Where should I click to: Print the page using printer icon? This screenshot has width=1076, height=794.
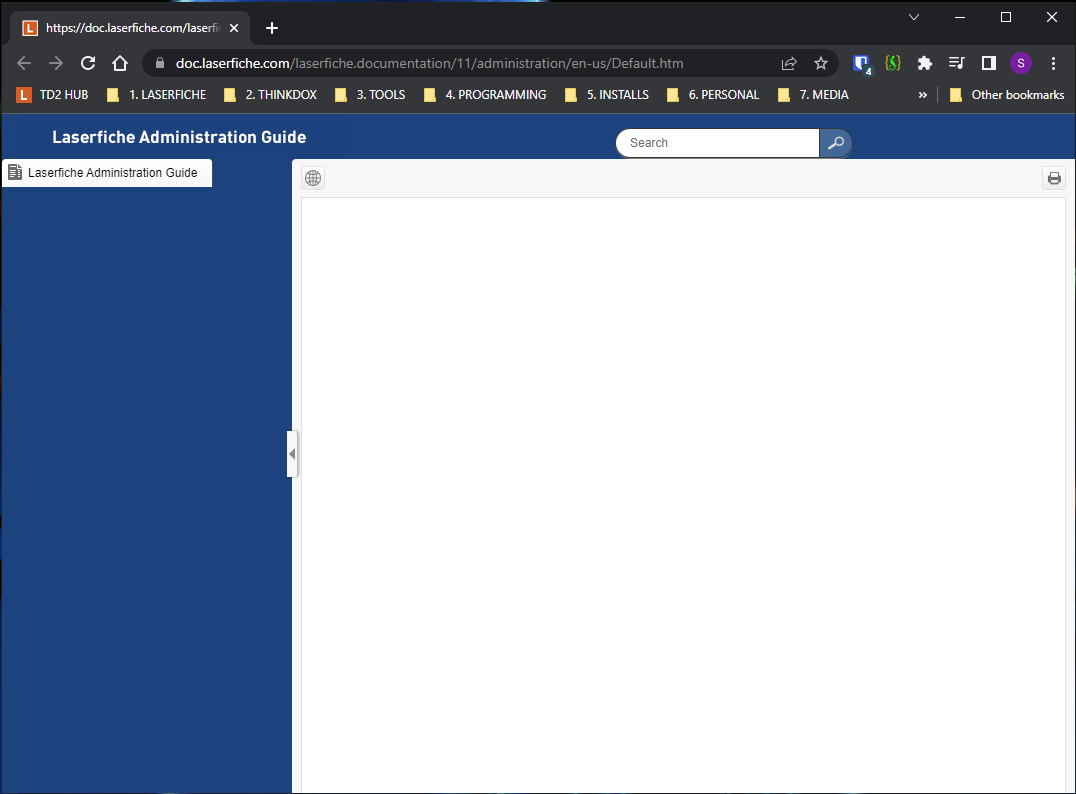1054,178
